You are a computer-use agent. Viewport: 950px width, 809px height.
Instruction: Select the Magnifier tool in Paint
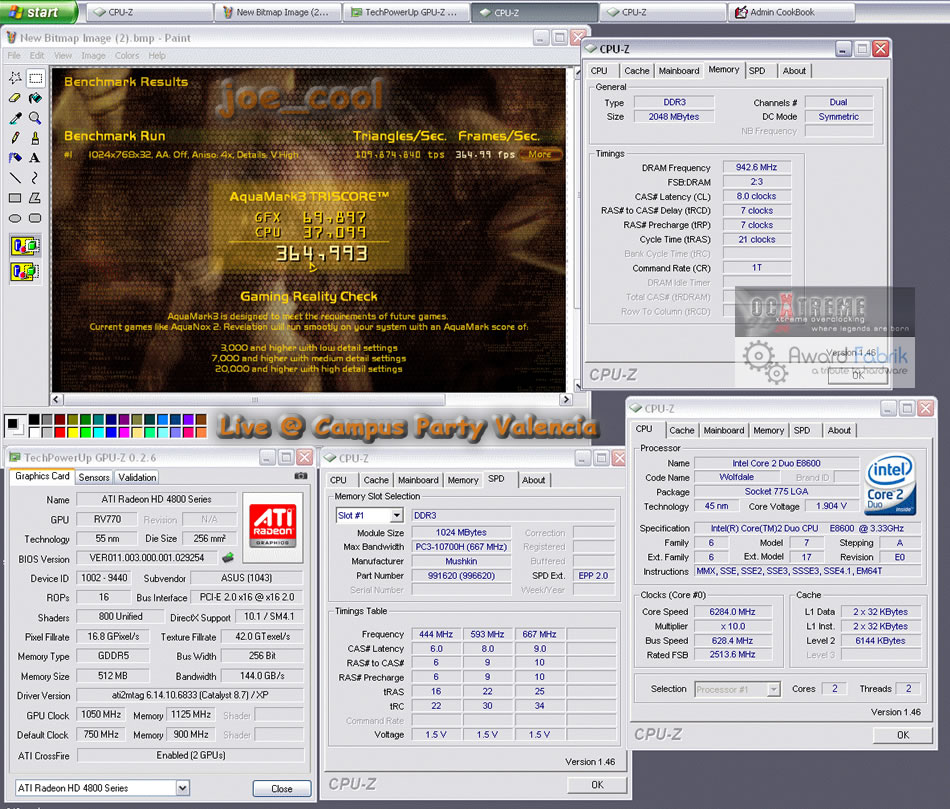pos(35,118)
